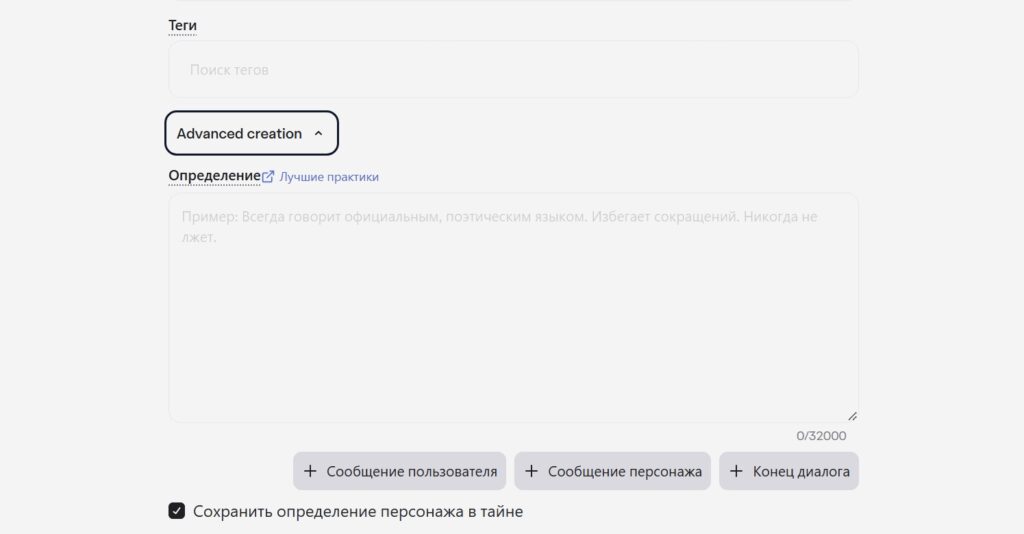Insert a Конец диалога marker
The width and height of the screenshot is (1024, 534).
coord(789,471)
